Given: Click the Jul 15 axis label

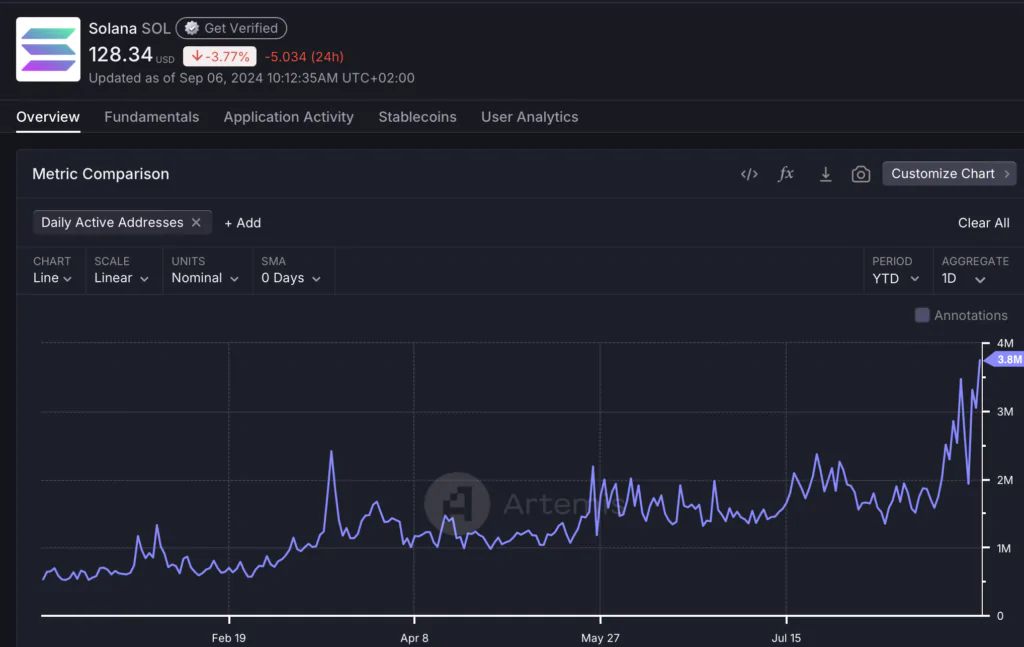Looking at the screenshot, I should (786, 638).
